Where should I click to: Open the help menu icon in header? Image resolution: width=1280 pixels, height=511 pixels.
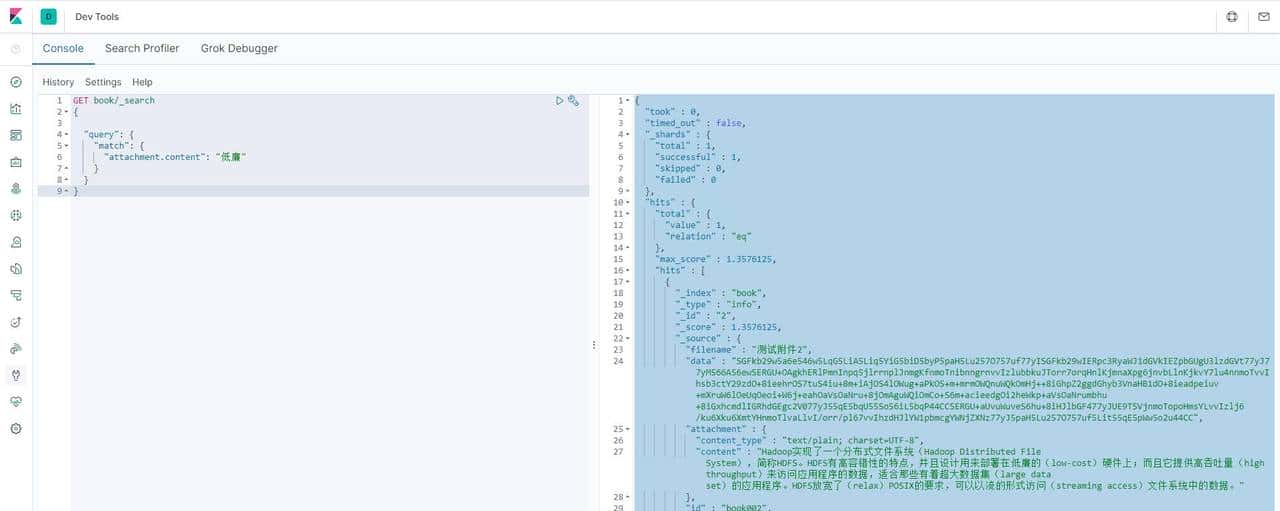(x=1232, y=17)
